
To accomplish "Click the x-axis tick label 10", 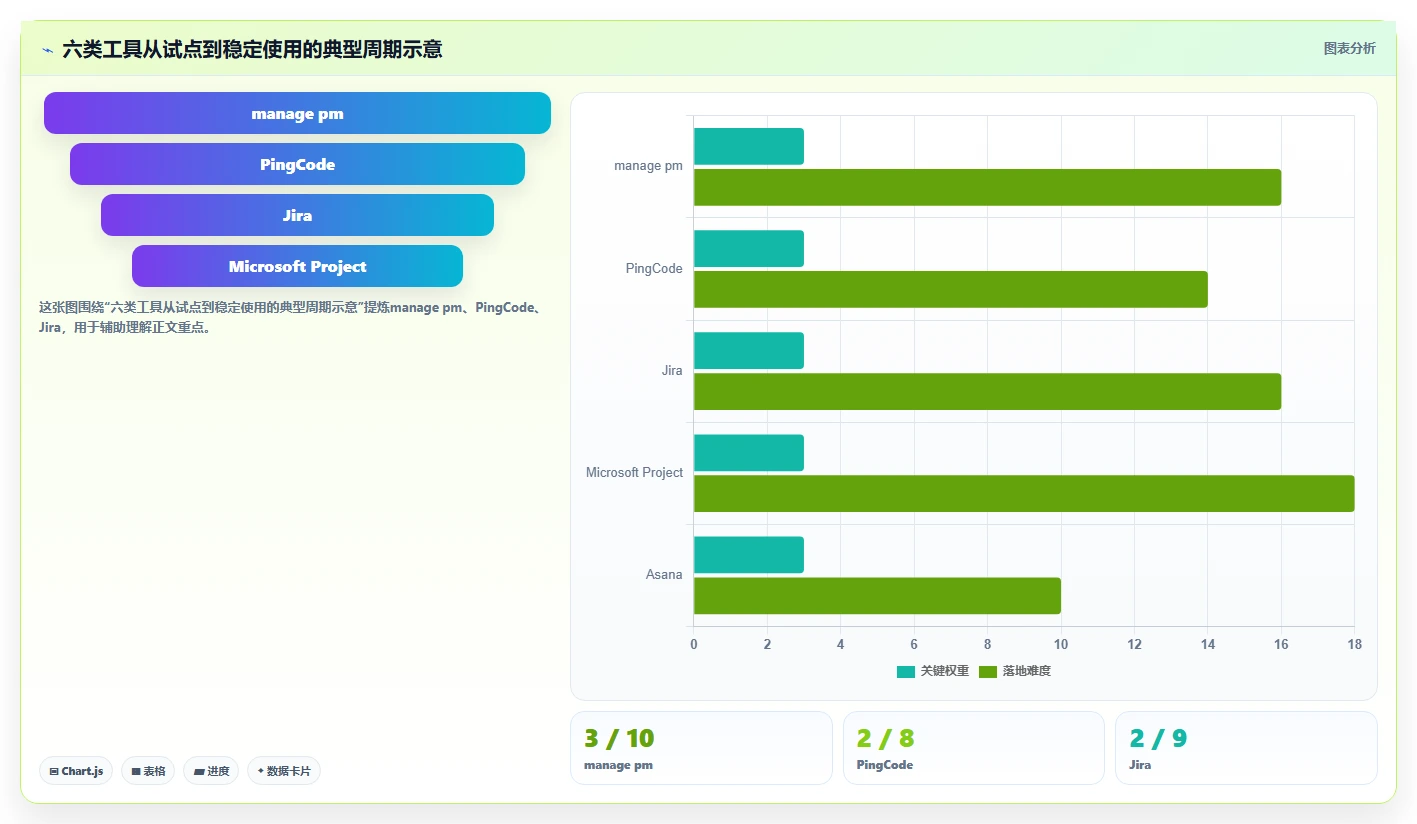I will (x=1061, y=644).
